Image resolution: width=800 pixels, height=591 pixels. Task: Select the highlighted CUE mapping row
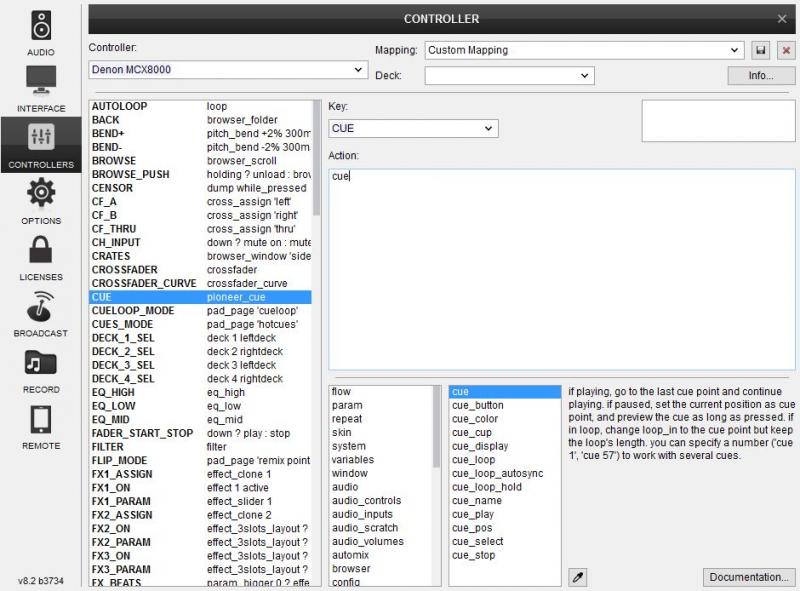pyautogui.click(x=200, y=297)
